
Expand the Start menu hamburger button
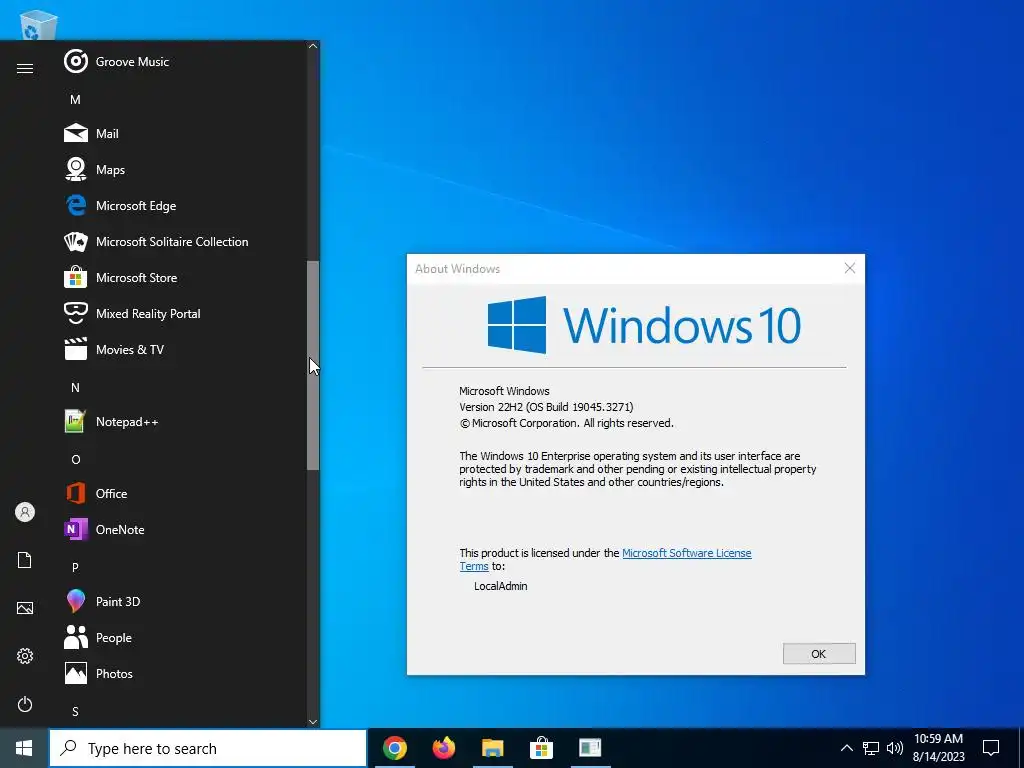pyautogui.click(x=25, y=68)
